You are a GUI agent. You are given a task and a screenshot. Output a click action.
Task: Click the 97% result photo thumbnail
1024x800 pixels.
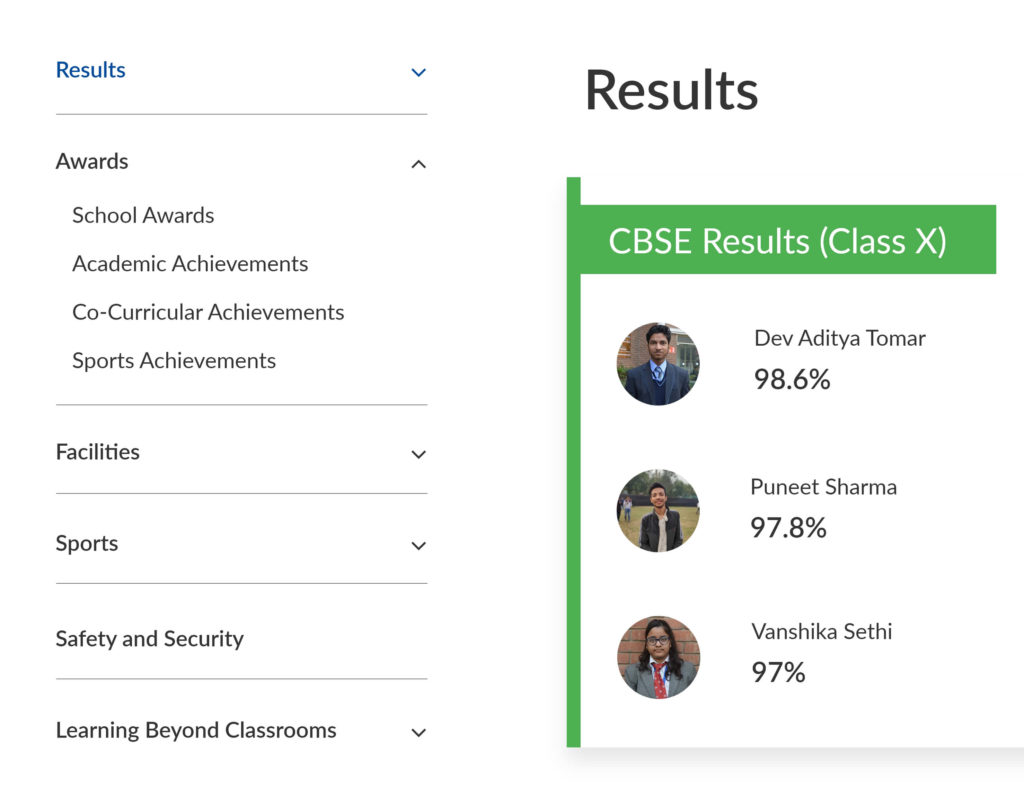[658, 658]
